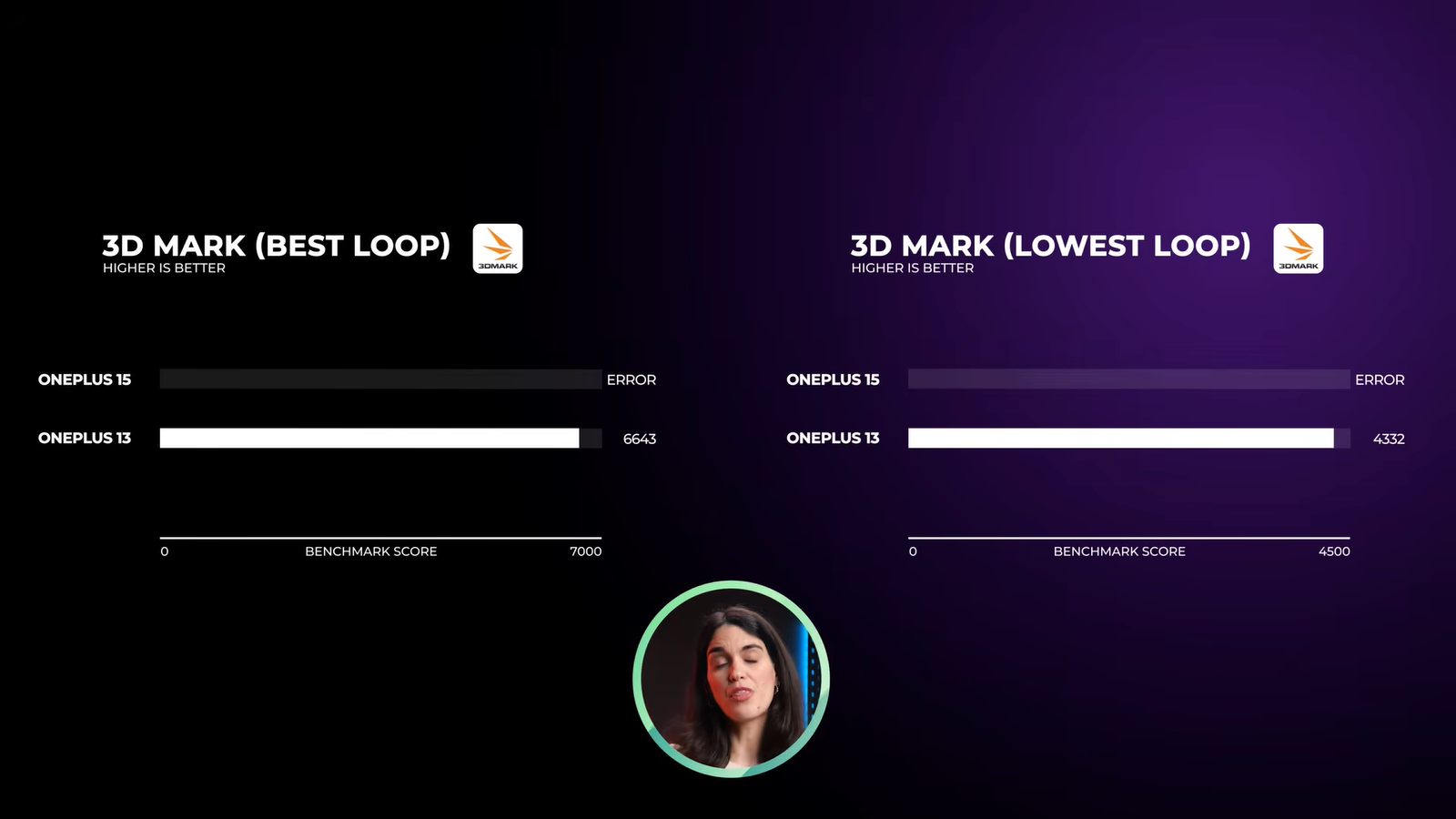Select the "ONEPLUS 13" label in the Lowest Loop chart

click(x=833, y=438)
